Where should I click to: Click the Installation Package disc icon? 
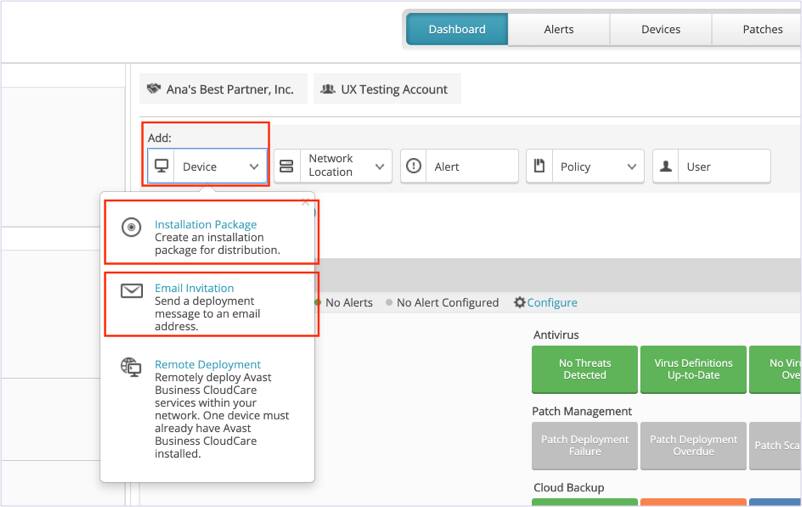(x=131, y=227)
